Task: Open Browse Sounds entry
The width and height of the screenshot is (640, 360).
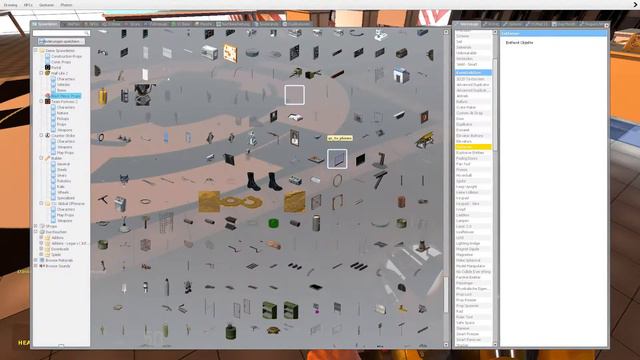Action: coord(55,266)
